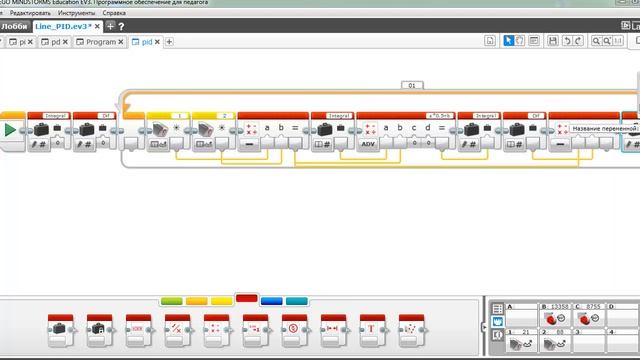This screenshot has width=640, height=360.
Task: Open the blue Advanced blocks palette
Action: [271, 301]
